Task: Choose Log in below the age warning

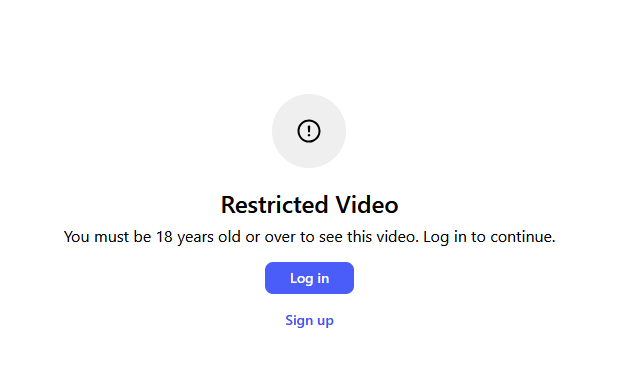Action: tap(309, 278)
